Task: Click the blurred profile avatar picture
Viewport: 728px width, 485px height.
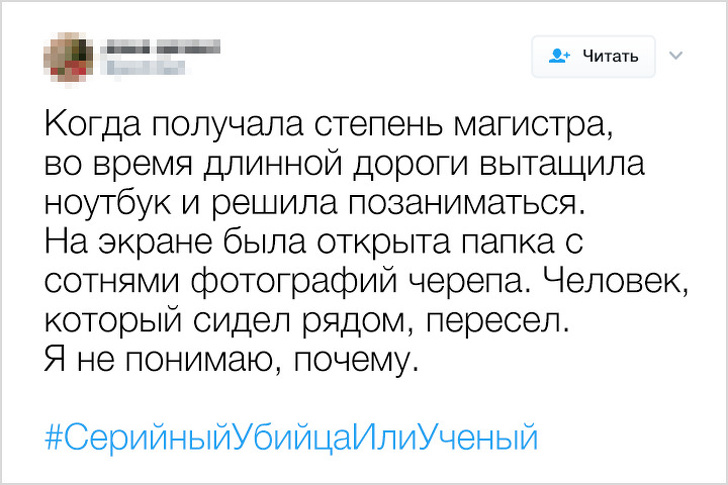Action: 70,58
